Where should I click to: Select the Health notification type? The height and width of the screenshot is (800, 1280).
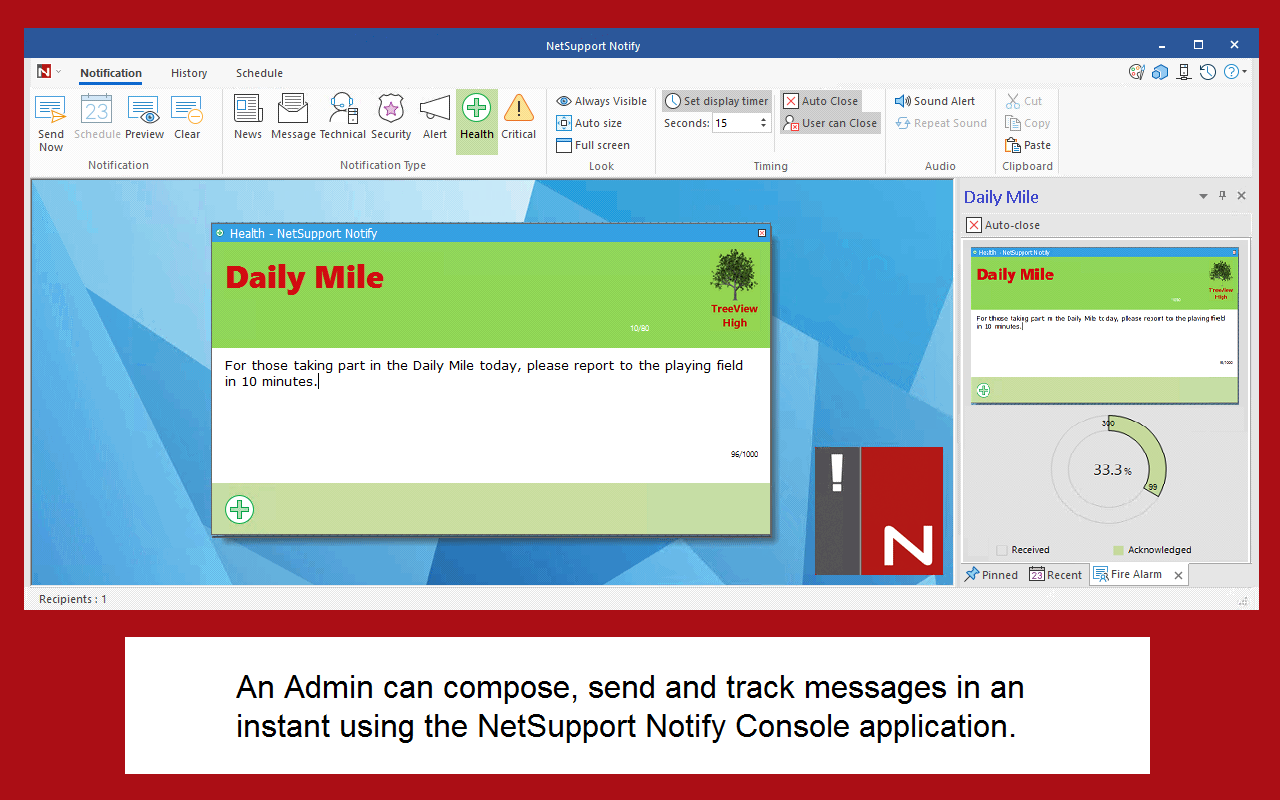pos(477,121)
